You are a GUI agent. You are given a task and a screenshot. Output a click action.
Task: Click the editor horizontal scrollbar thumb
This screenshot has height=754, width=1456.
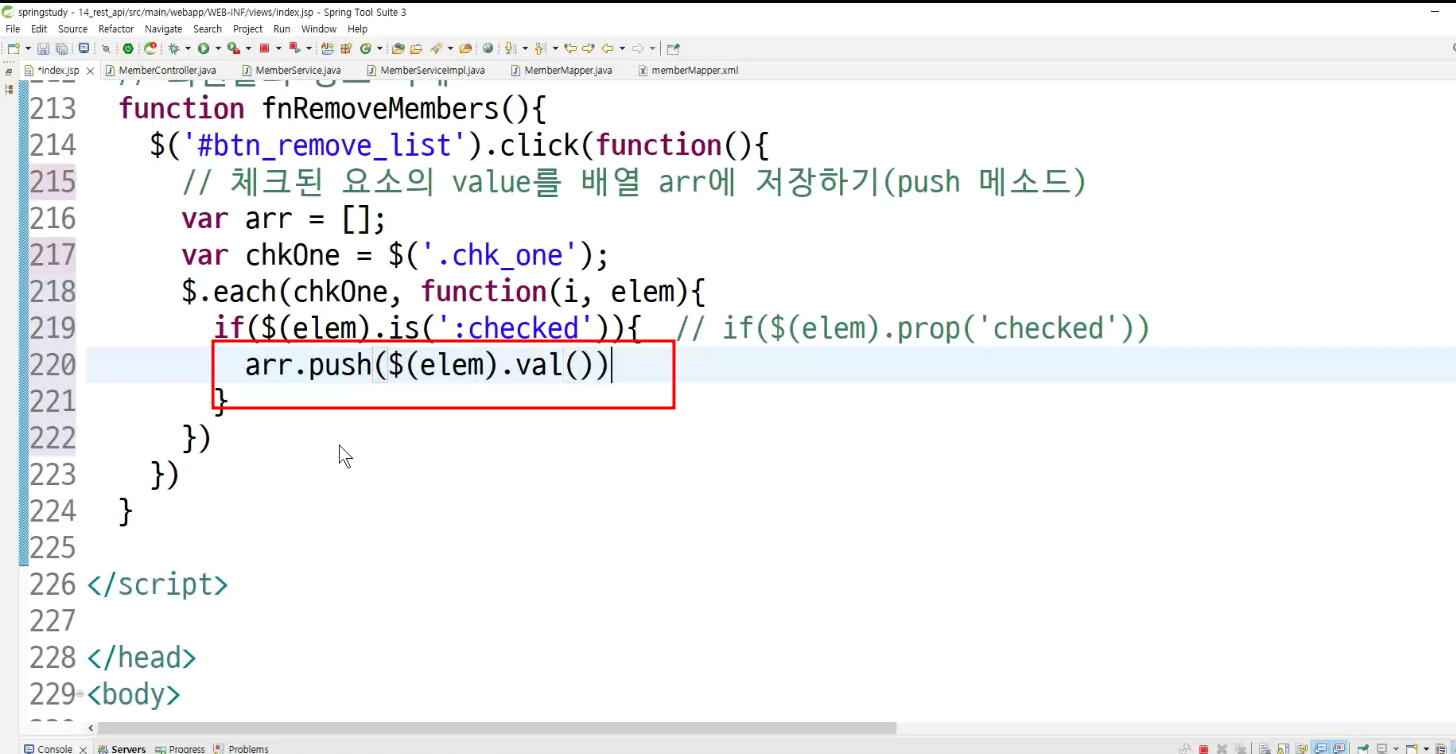pyautogui.click(x=497, y=728)
